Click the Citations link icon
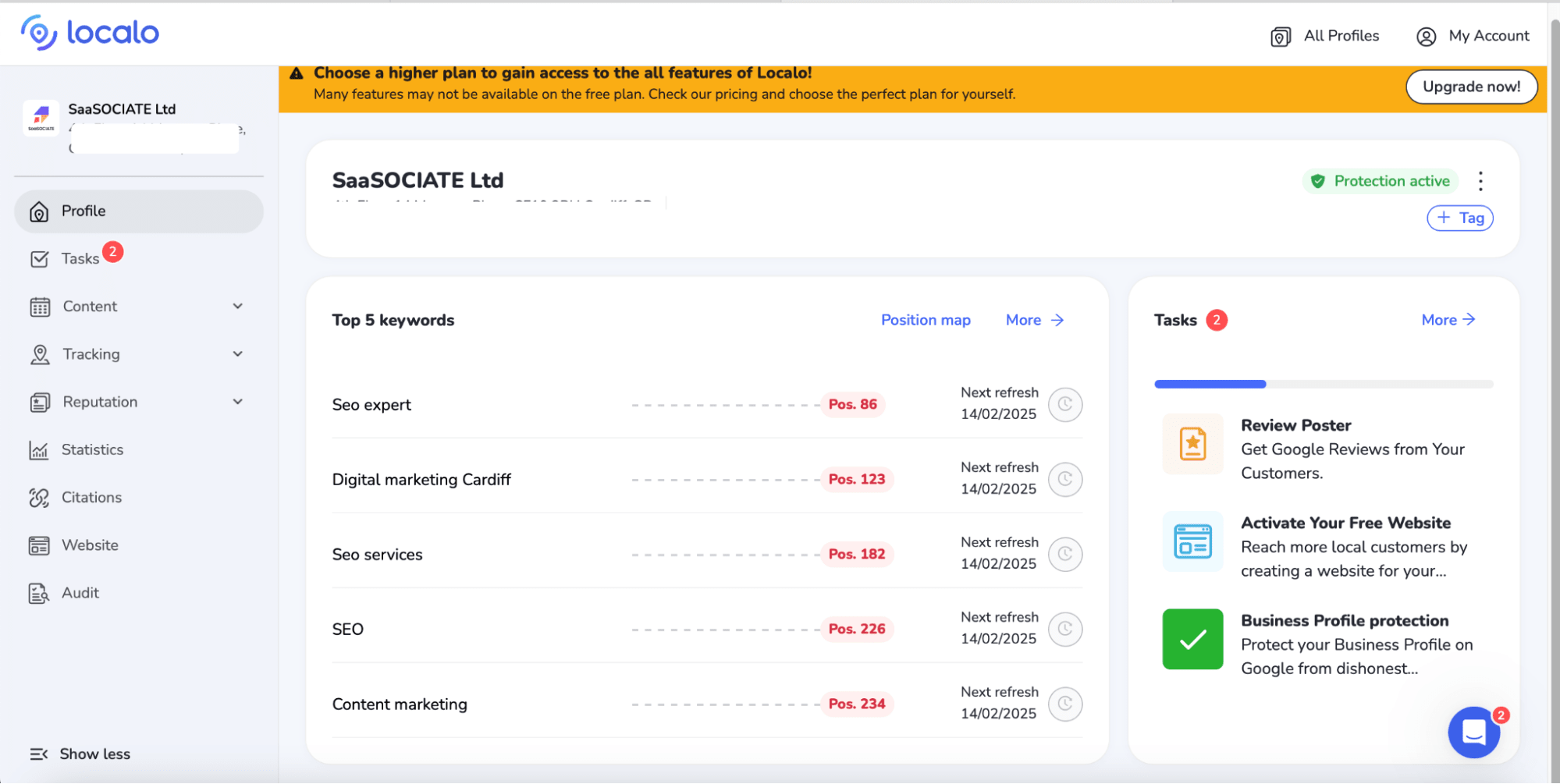The height and width of the screenshot is (784, 1560). (39, 498)
